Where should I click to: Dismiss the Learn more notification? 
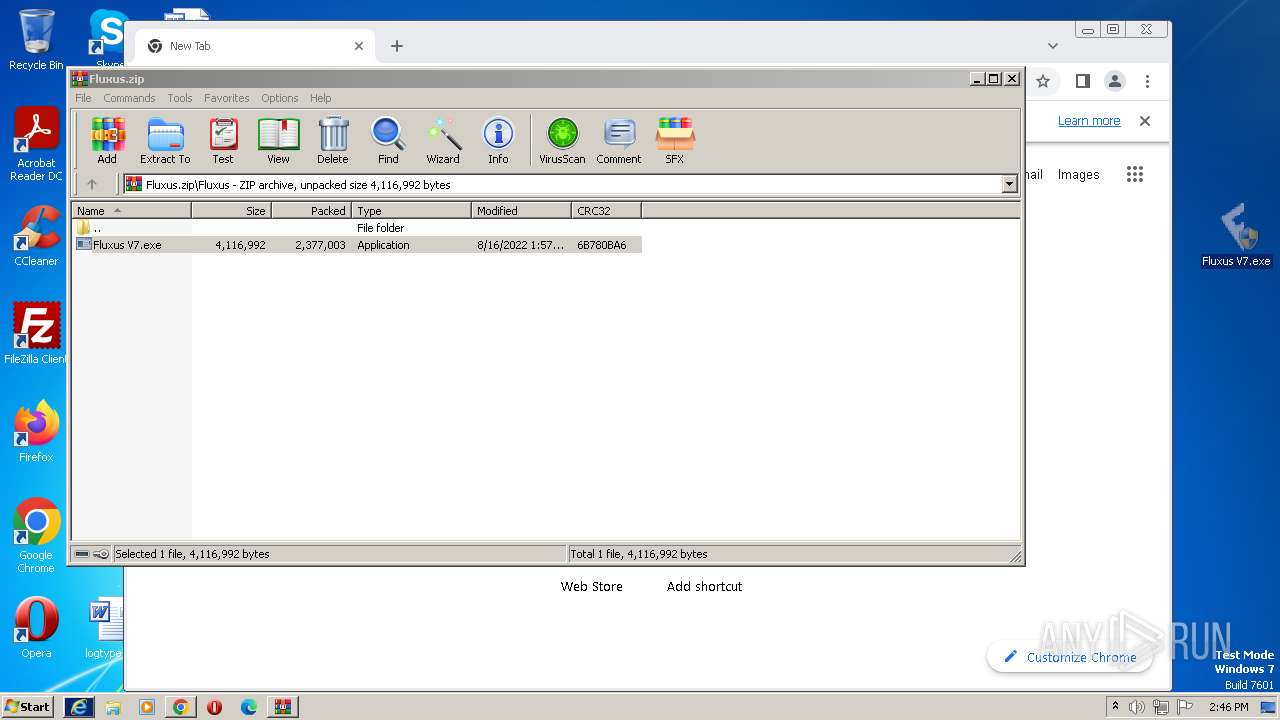point(1145,121)
